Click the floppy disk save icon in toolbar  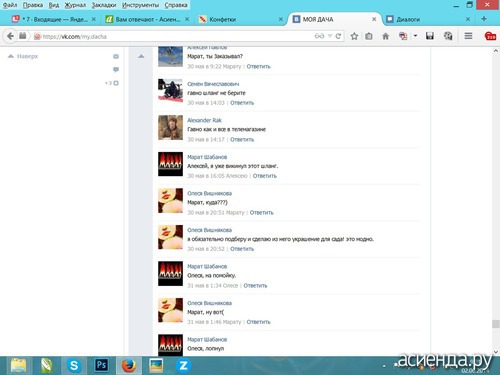pyautogui.click(x=430, y=36)
